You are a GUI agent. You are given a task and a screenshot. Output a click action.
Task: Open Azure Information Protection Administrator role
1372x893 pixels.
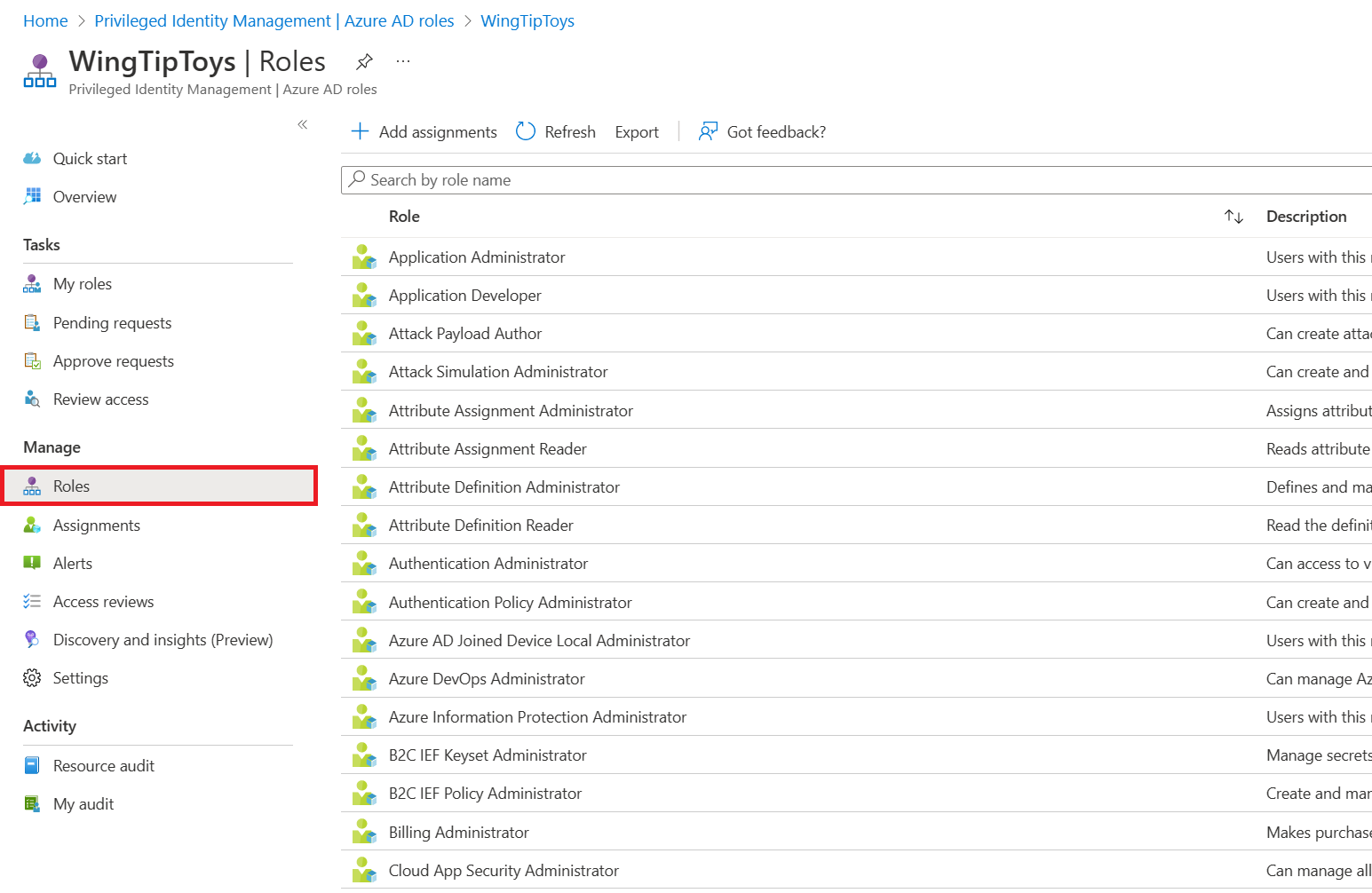pyautogui.click(x=537, y=716)
